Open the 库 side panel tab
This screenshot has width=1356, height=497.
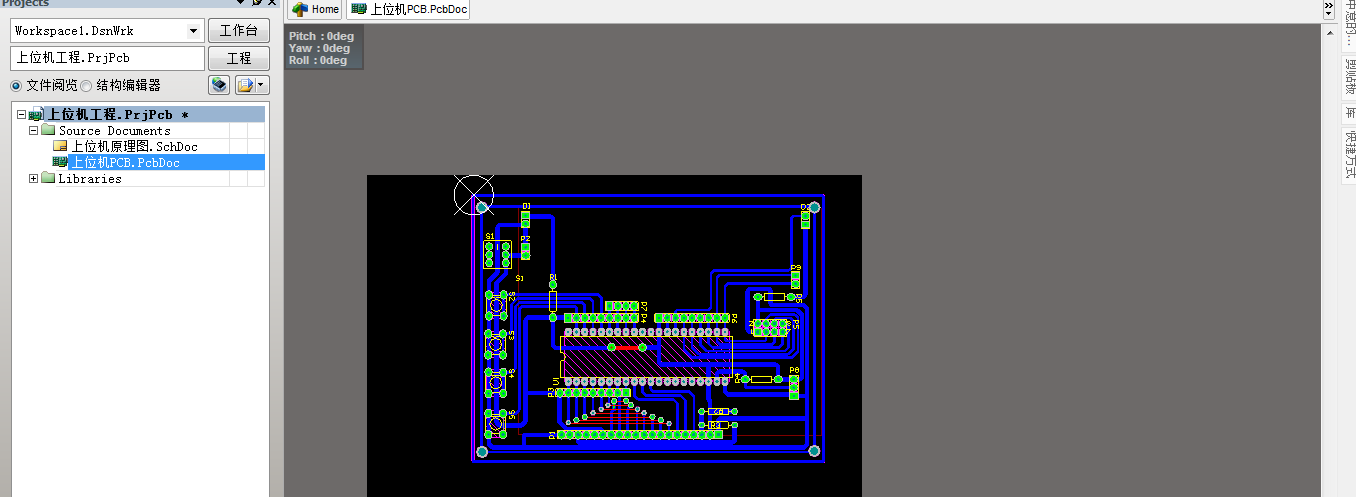coord(1348,113)
